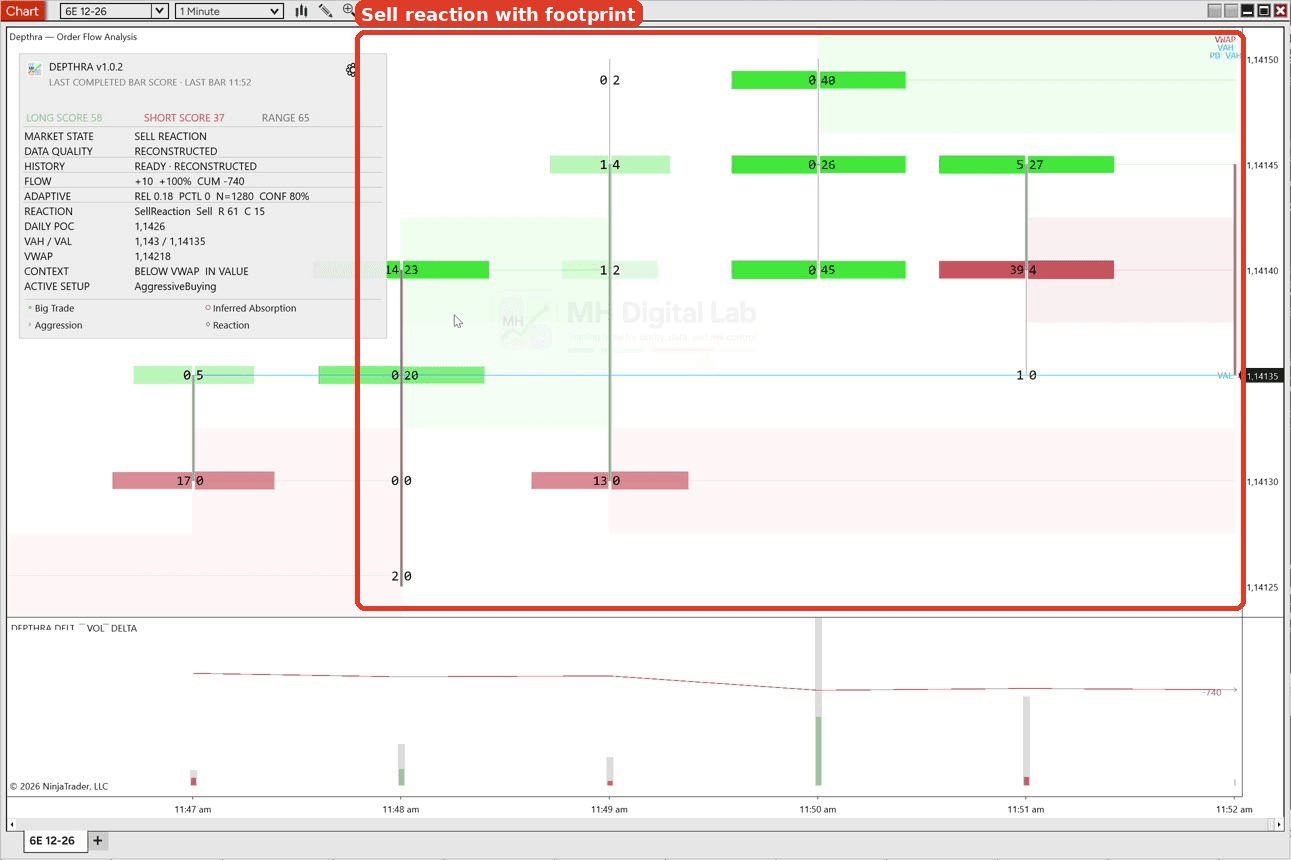Click the Inferred Absorption legend entry
Image resolution: width=1291 pixels, height=860 pixels.
tap(251, 309)
